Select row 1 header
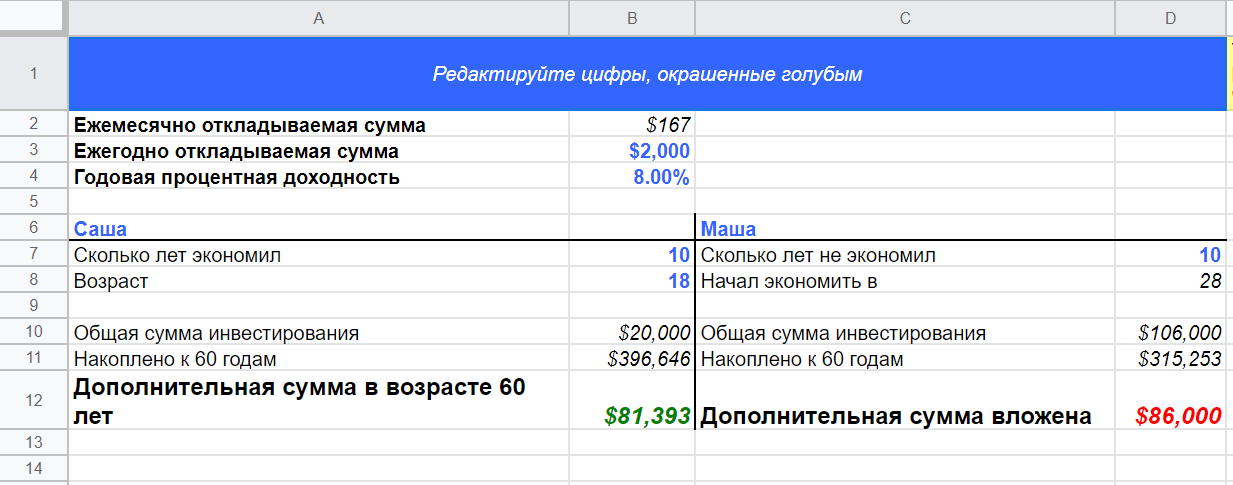1233x485 pixels. click(33, 73)
